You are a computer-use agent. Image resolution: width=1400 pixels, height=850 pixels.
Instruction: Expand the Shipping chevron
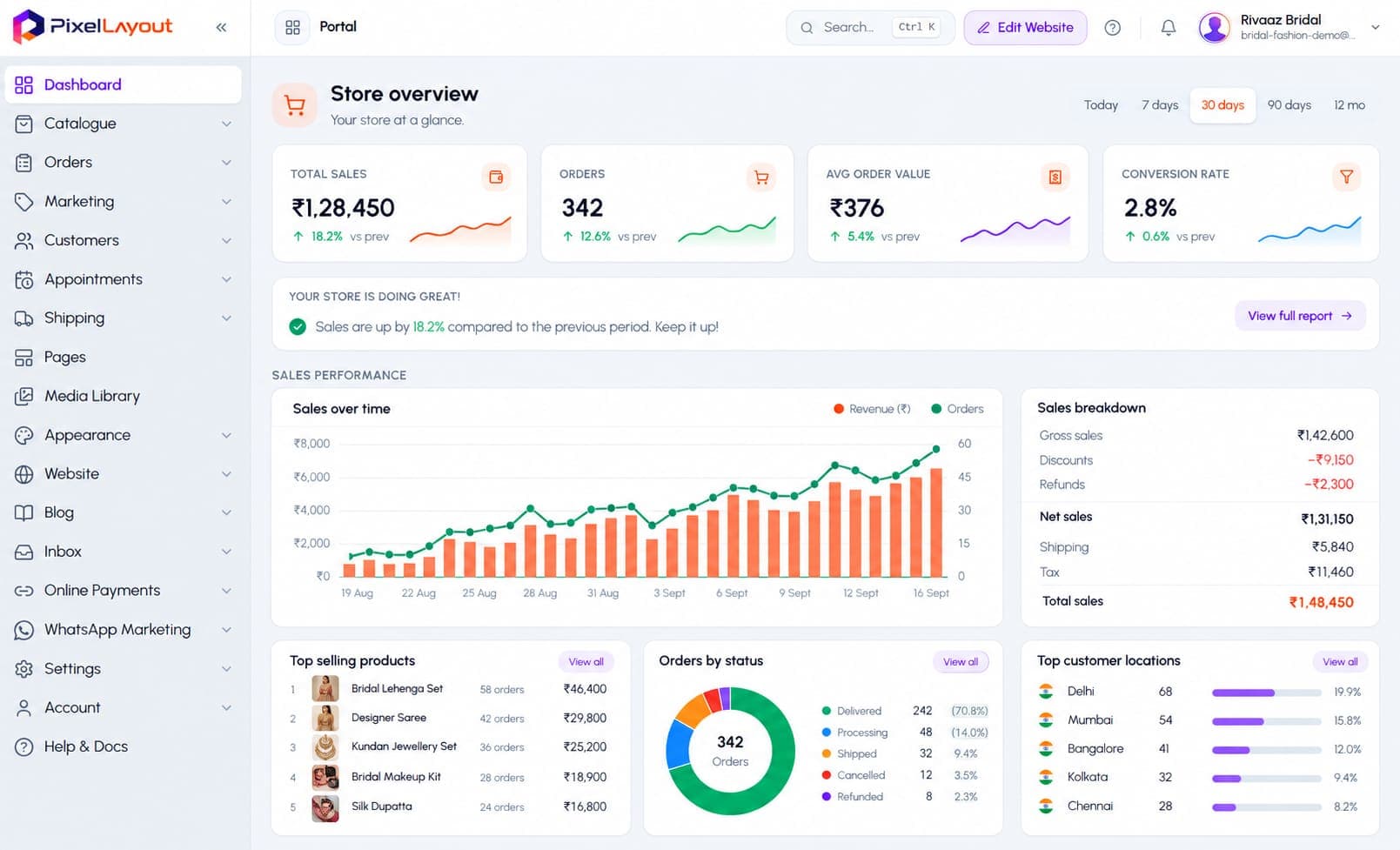click(226, 318)
